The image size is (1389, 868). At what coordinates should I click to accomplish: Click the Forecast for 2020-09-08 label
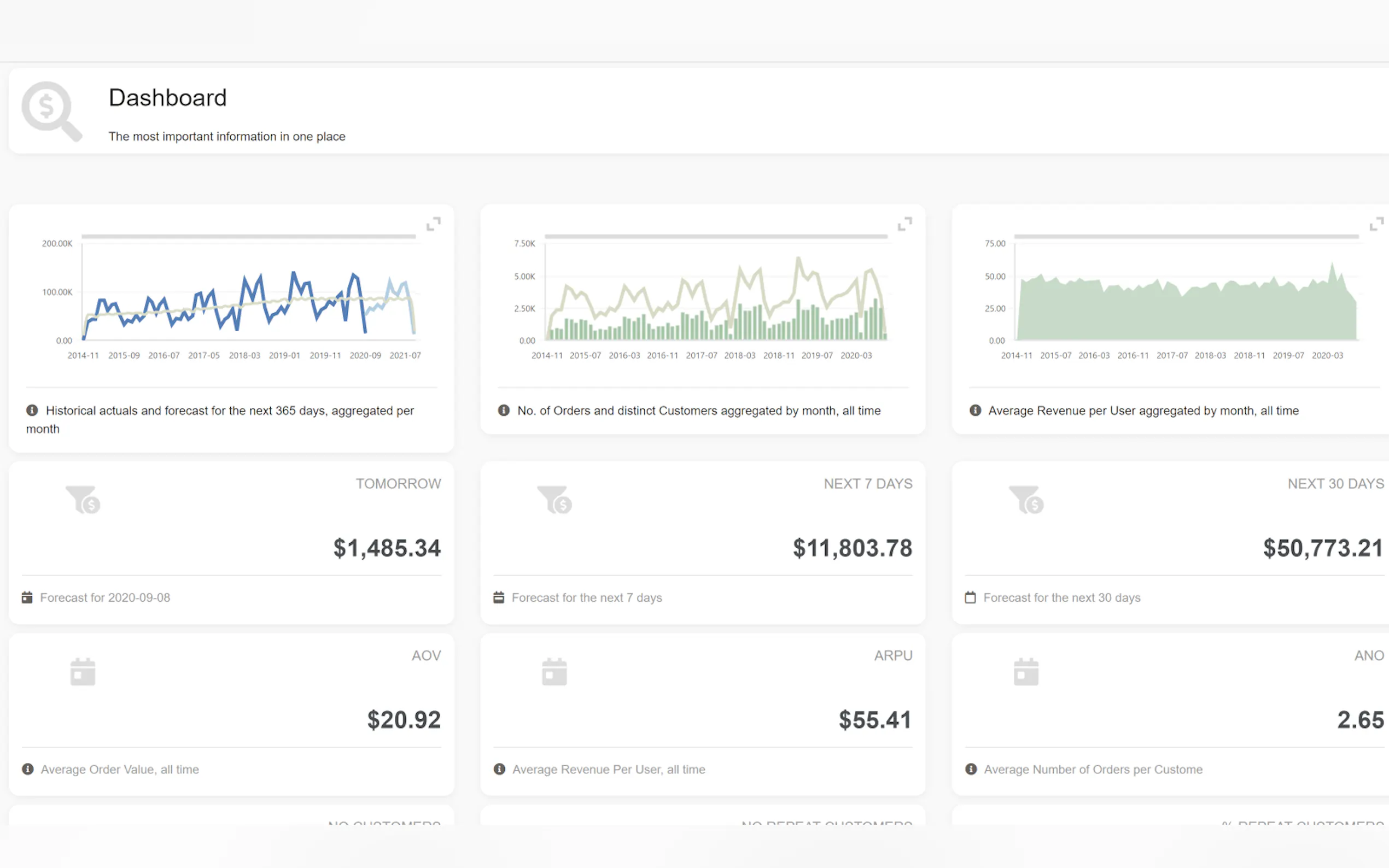[105, 597]
